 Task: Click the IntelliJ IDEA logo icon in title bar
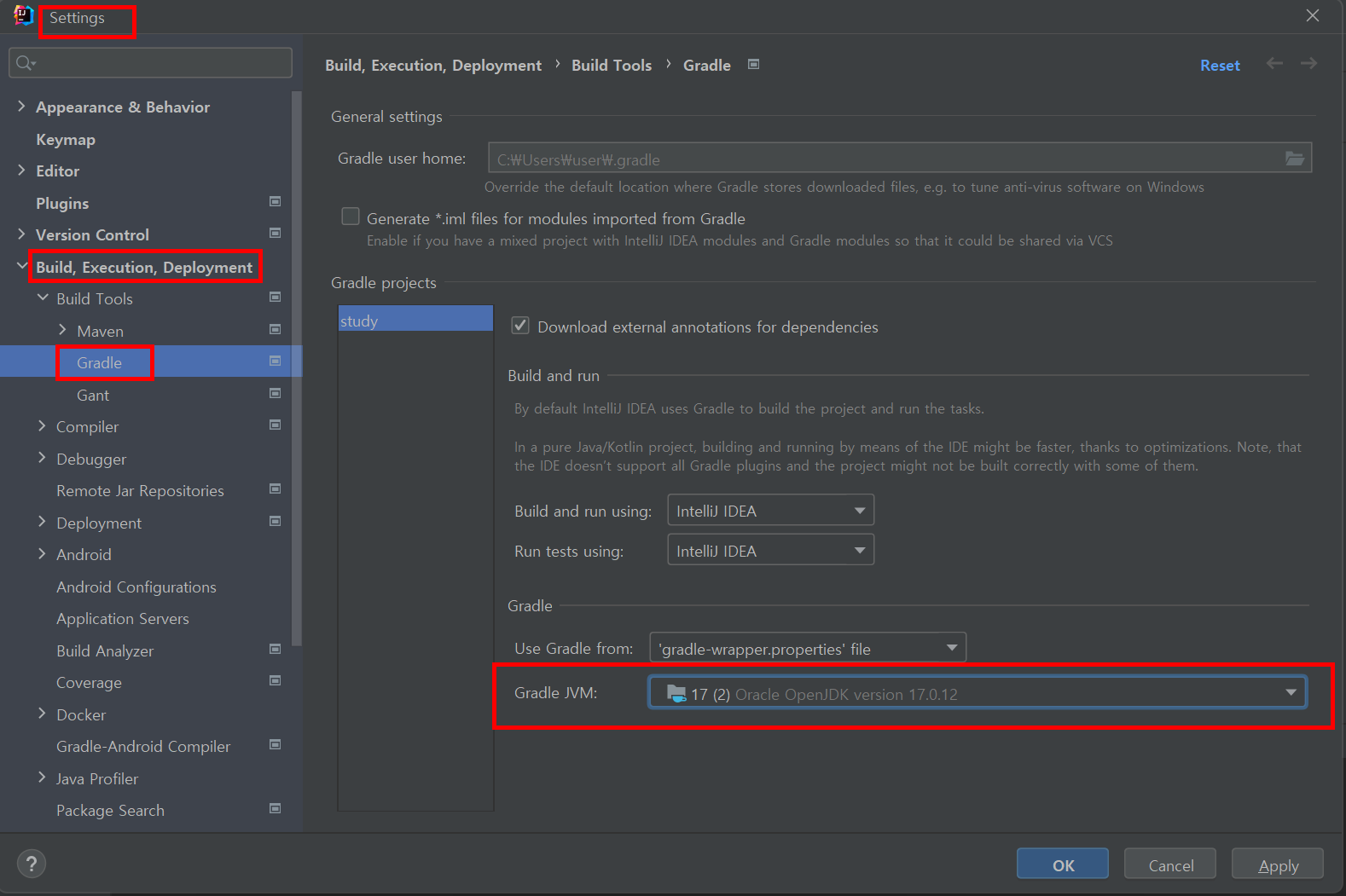click(x=23, y=15)
